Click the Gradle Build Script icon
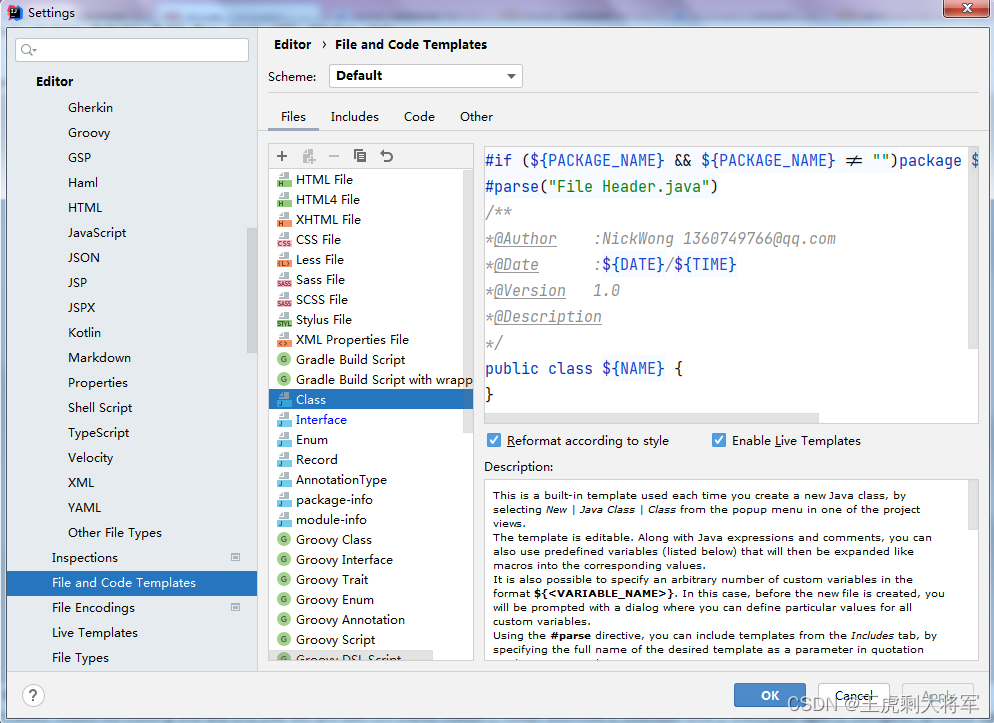 (x=284, y=359)
